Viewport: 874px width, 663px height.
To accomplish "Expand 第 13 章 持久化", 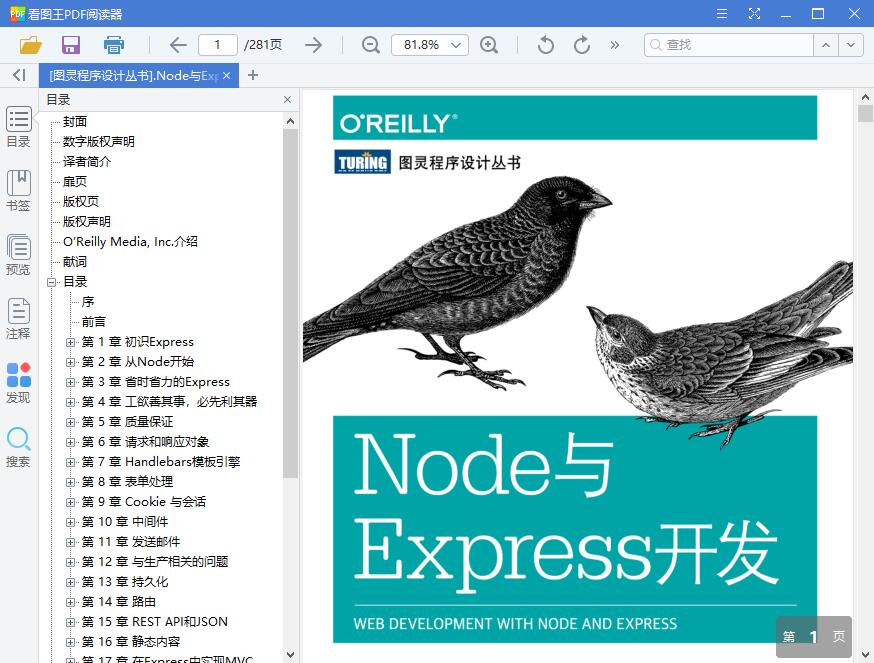I will pos(70,582).
